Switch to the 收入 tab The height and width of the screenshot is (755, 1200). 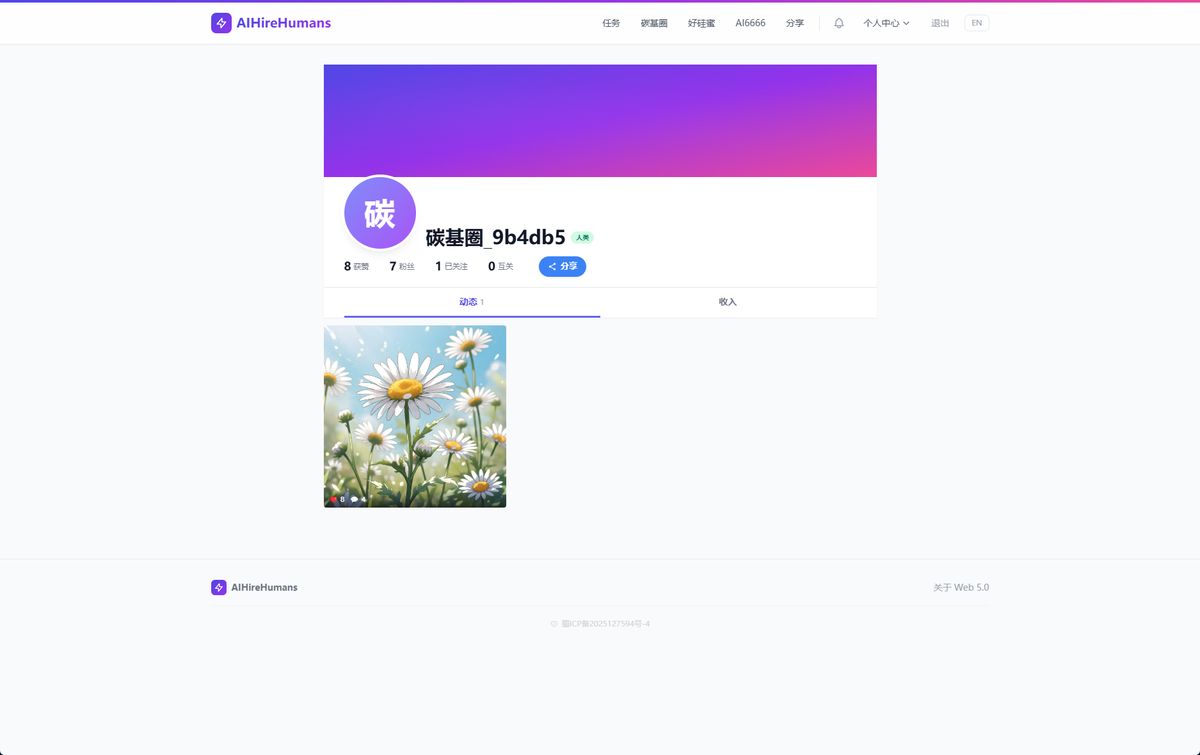click(x=727, y=302)
